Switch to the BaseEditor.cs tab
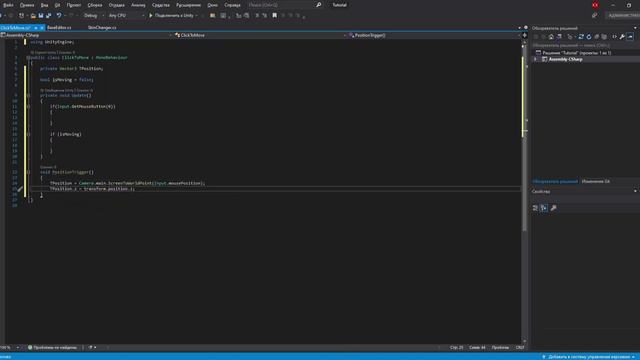The image size is (640, 360). [x=59, y=27]
